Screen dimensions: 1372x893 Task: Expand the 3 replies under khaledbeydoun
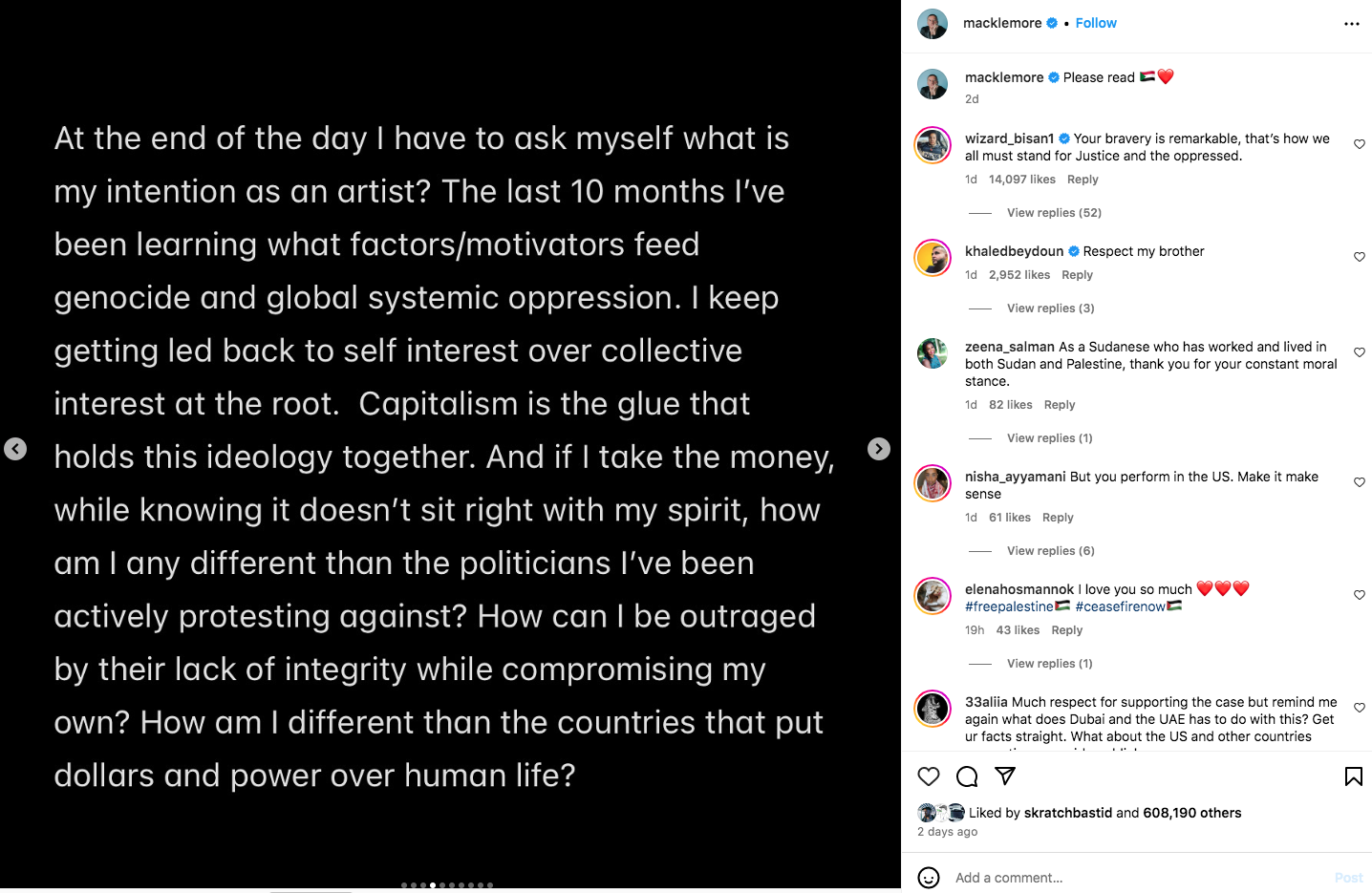[x=1050, y=308]
